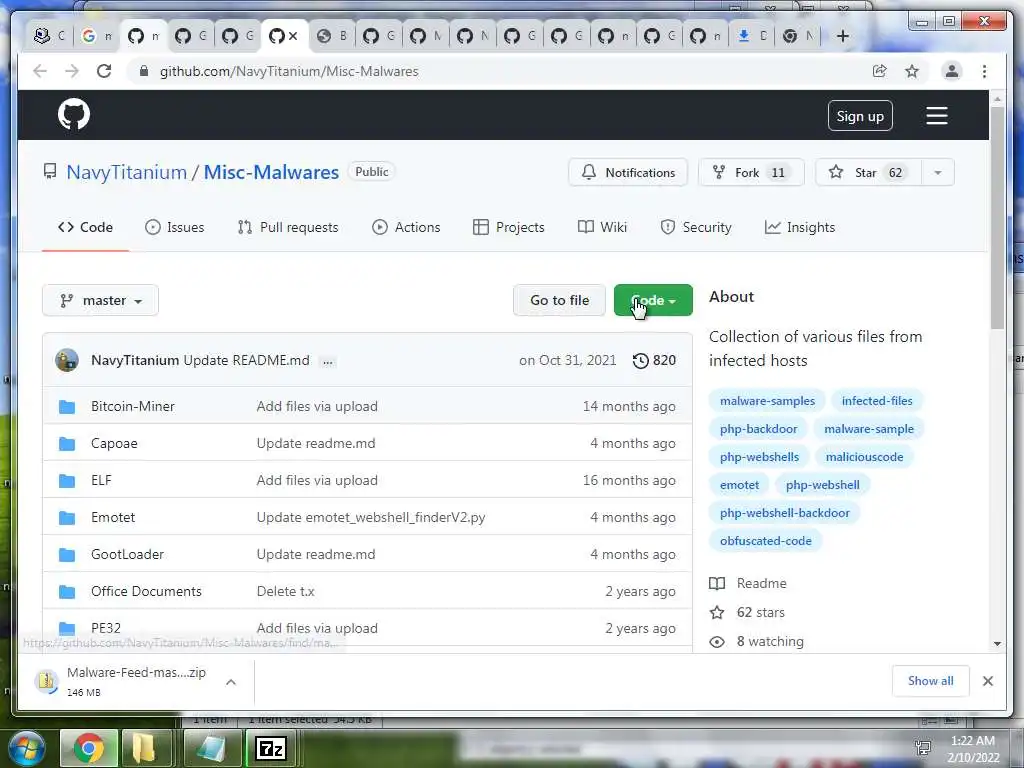Open the Chrome profile icon
This screenshot has height=768, width=1024.
(952, 71)
